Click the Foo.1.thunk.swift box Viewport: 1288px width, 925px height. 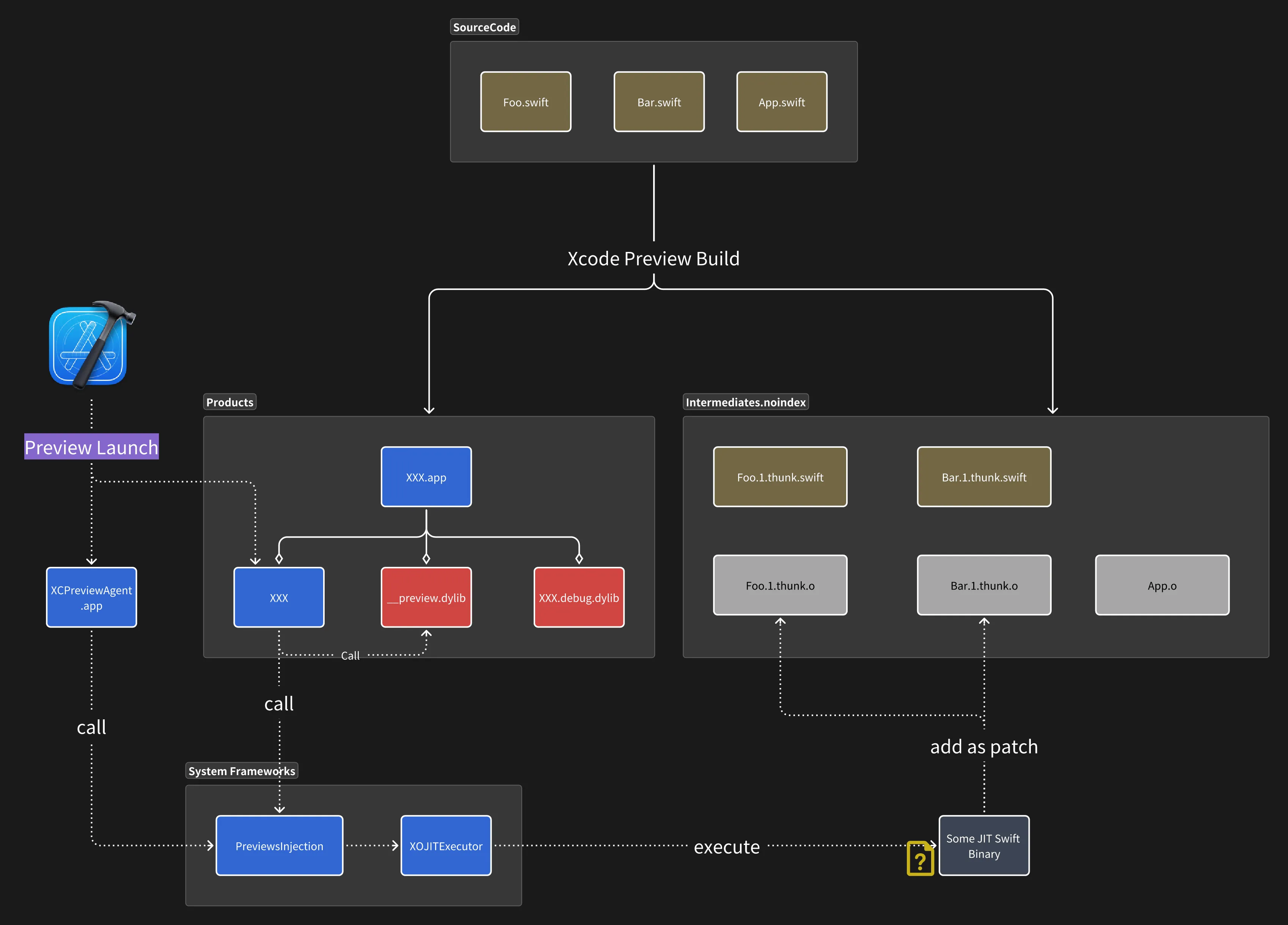[780, 477]
